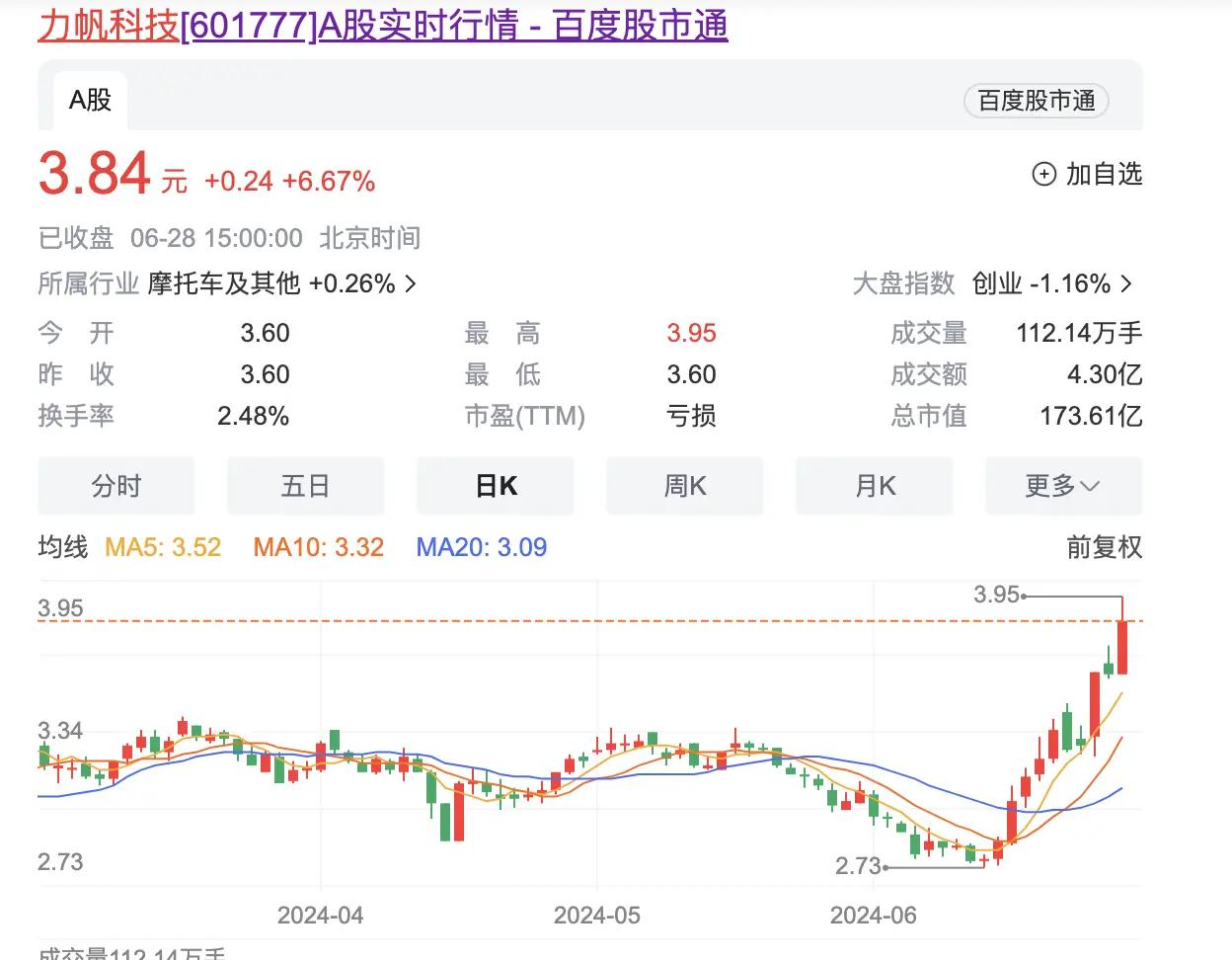1232x960 pixels.
Task: Click the 2024-04 date axis label
Action: [x=320, y=916]
